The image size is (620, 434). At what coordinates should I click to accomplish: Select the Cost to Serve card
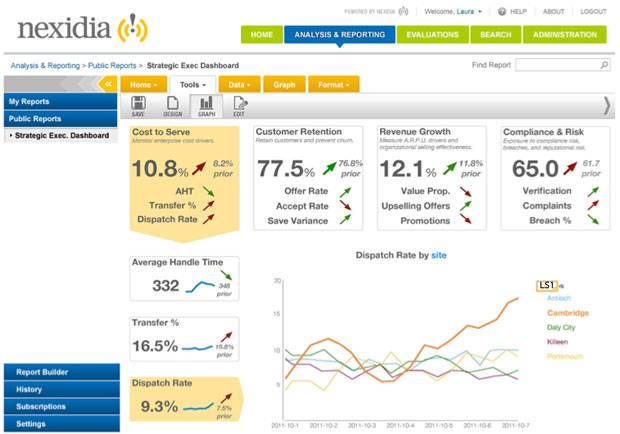[184, 183]
